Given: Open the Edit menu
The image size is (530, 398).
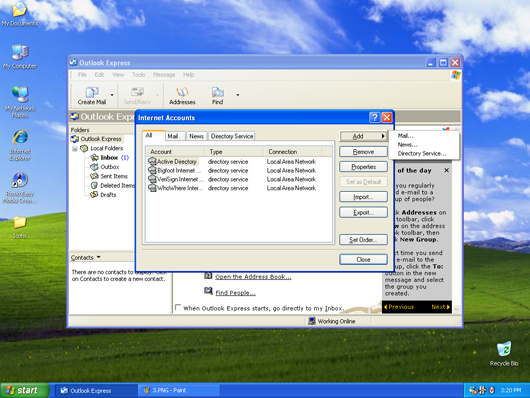Looking at the screenshot, I should pos(99,75).
